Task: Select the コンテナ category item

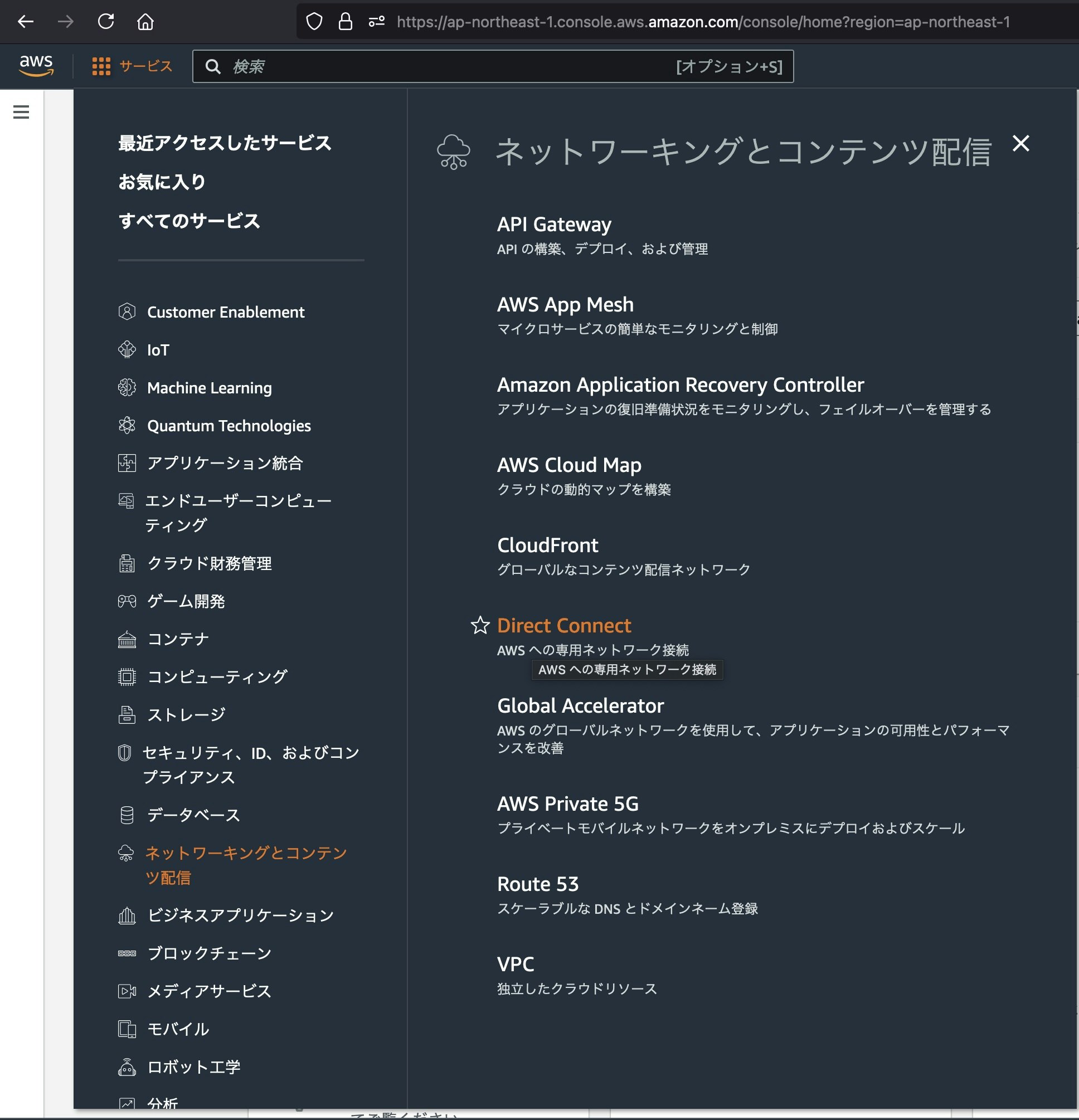Action: [x=178, y=639]
